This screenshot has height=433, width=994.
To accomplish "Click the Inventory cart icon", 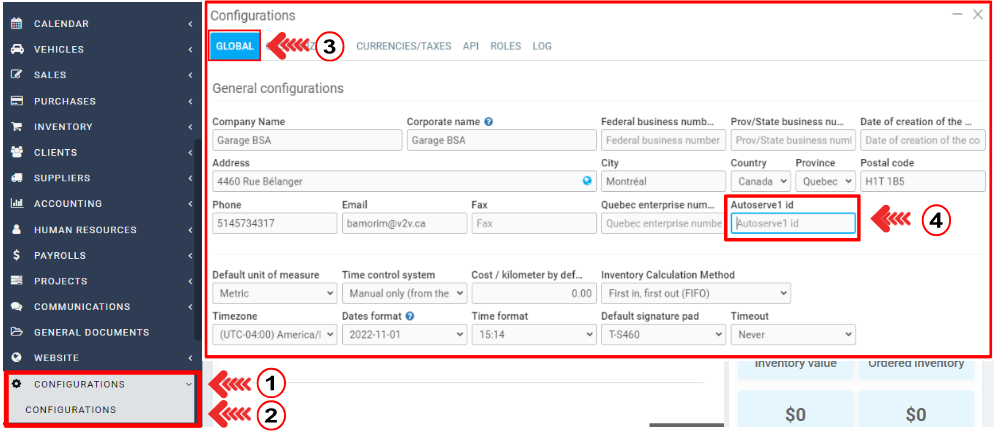I will (16, 127).
